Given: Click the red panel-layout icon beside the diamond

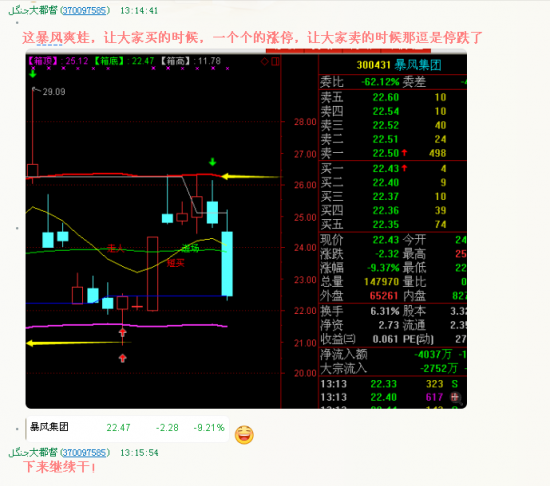Looking at the screenshot, I should [x=275, y=62].
